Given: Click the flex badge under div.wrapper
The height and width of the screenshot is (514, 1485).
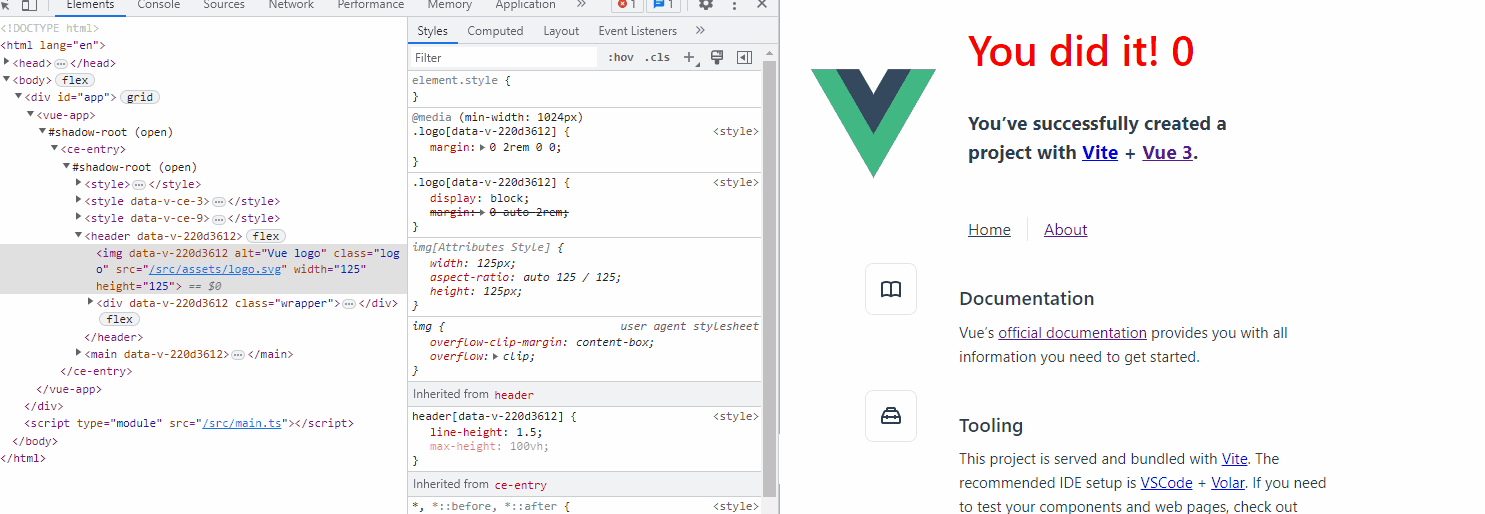Looking at the screenshot, I should (120, 319).
